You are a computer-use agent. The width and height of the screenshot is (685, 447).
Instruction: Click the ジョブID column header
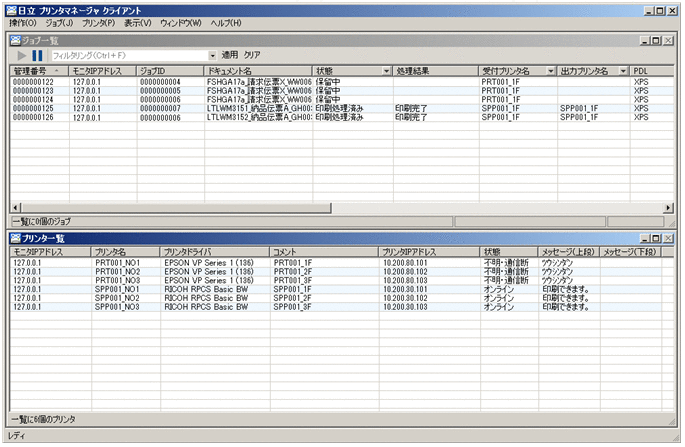point(170,71)
